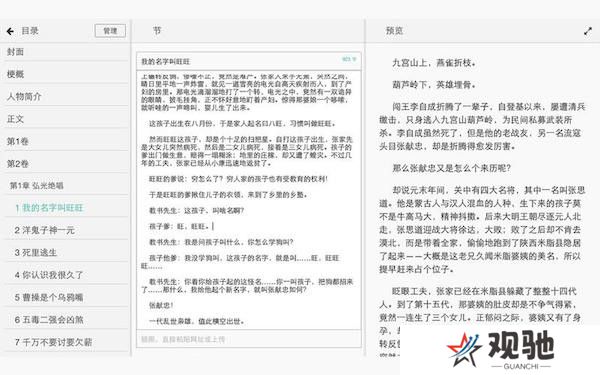
Task: Collapse 第2卷 in the catalog
Action: [x=67, y=163]
